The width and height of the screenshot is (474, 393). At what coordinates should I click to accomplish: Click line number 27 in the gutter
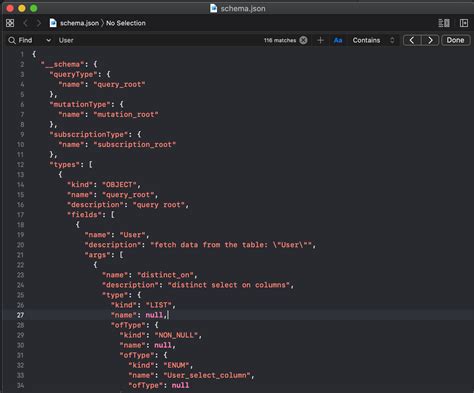pyautogui.click(x=20, y=315)
